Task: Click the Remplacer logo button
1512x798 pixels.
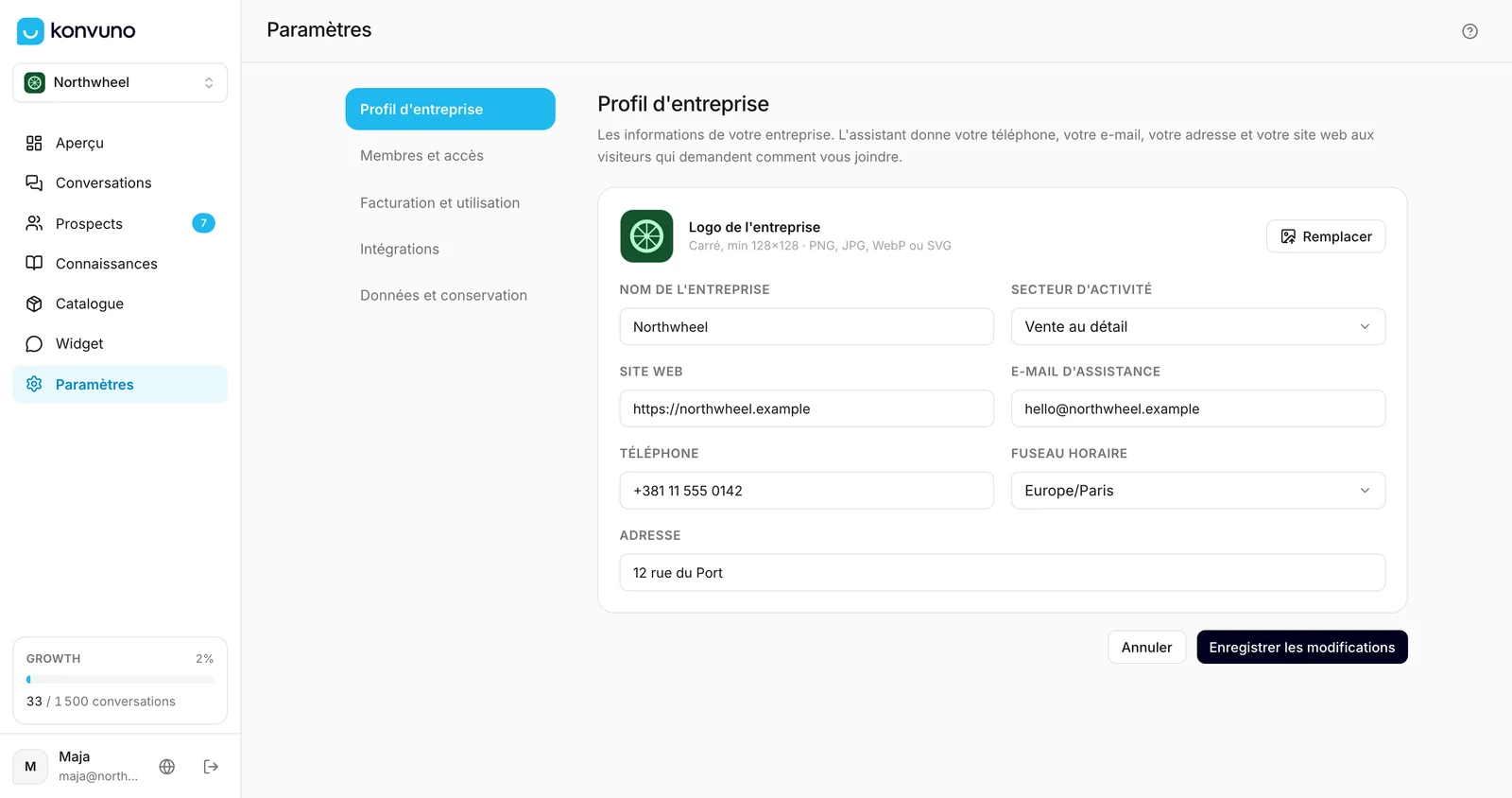Action: pos(1326,236)
